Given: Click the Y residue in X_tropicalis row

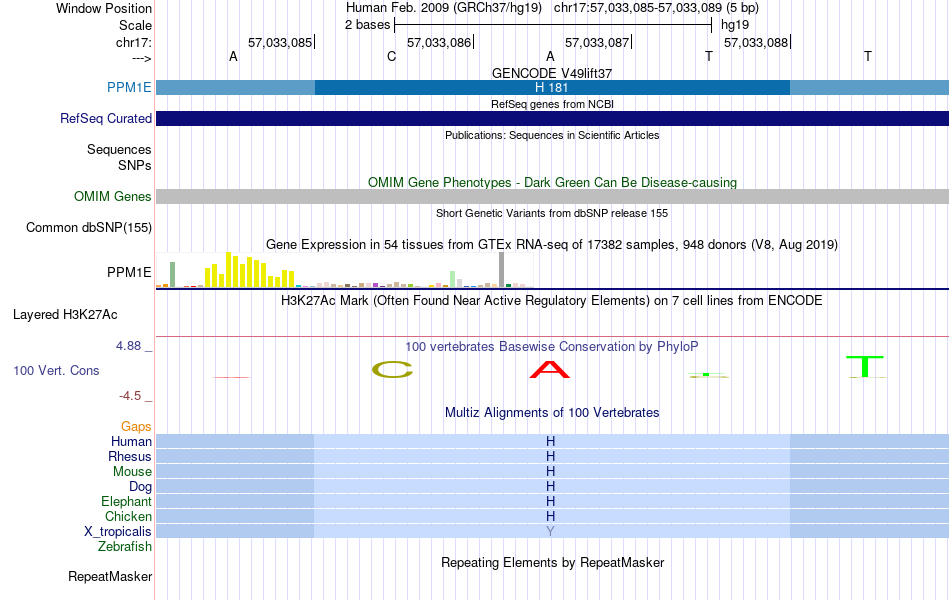Looking at the screenshot, I should tap(550, 532).
